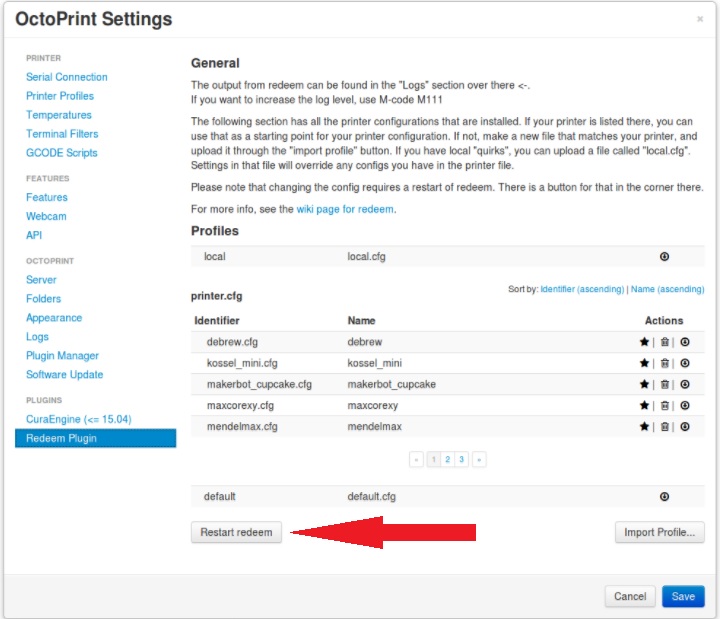Star the debrew.cfg profile
Viewport: 720px width, 619px height.
point(644,342)
